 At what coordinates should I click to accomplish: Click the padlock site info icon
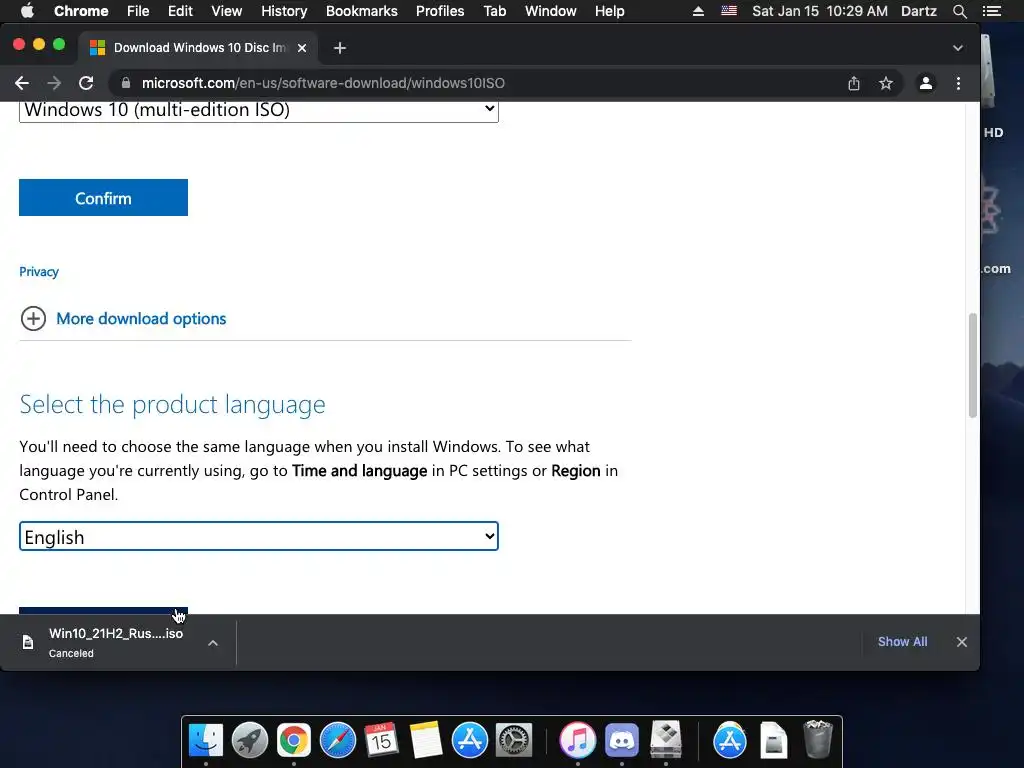[x=126, y=83]
